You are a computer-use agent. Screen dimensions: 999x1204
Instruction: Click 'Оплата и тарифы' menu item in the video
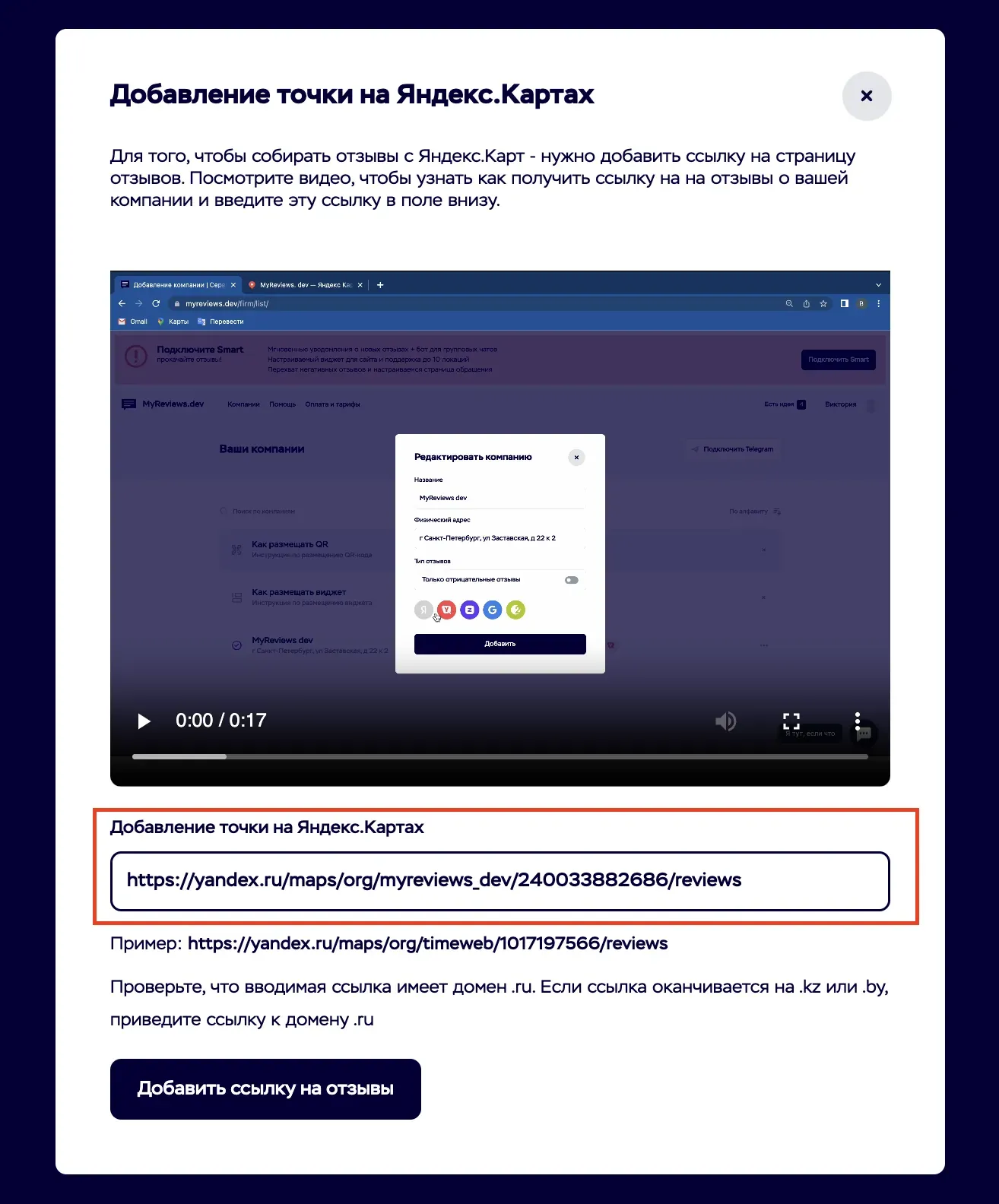tap(332, 404)
